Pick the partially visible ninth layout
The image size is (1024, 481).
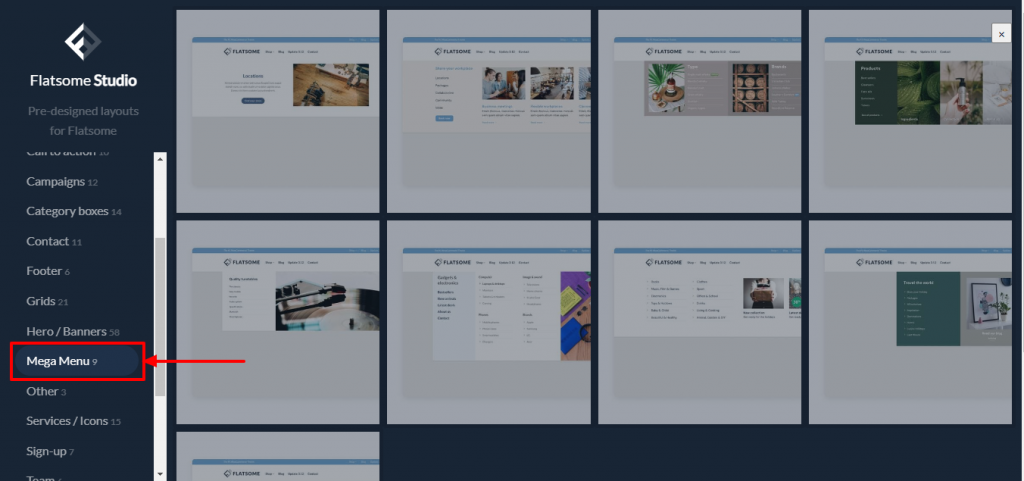[x=278, y=456]
